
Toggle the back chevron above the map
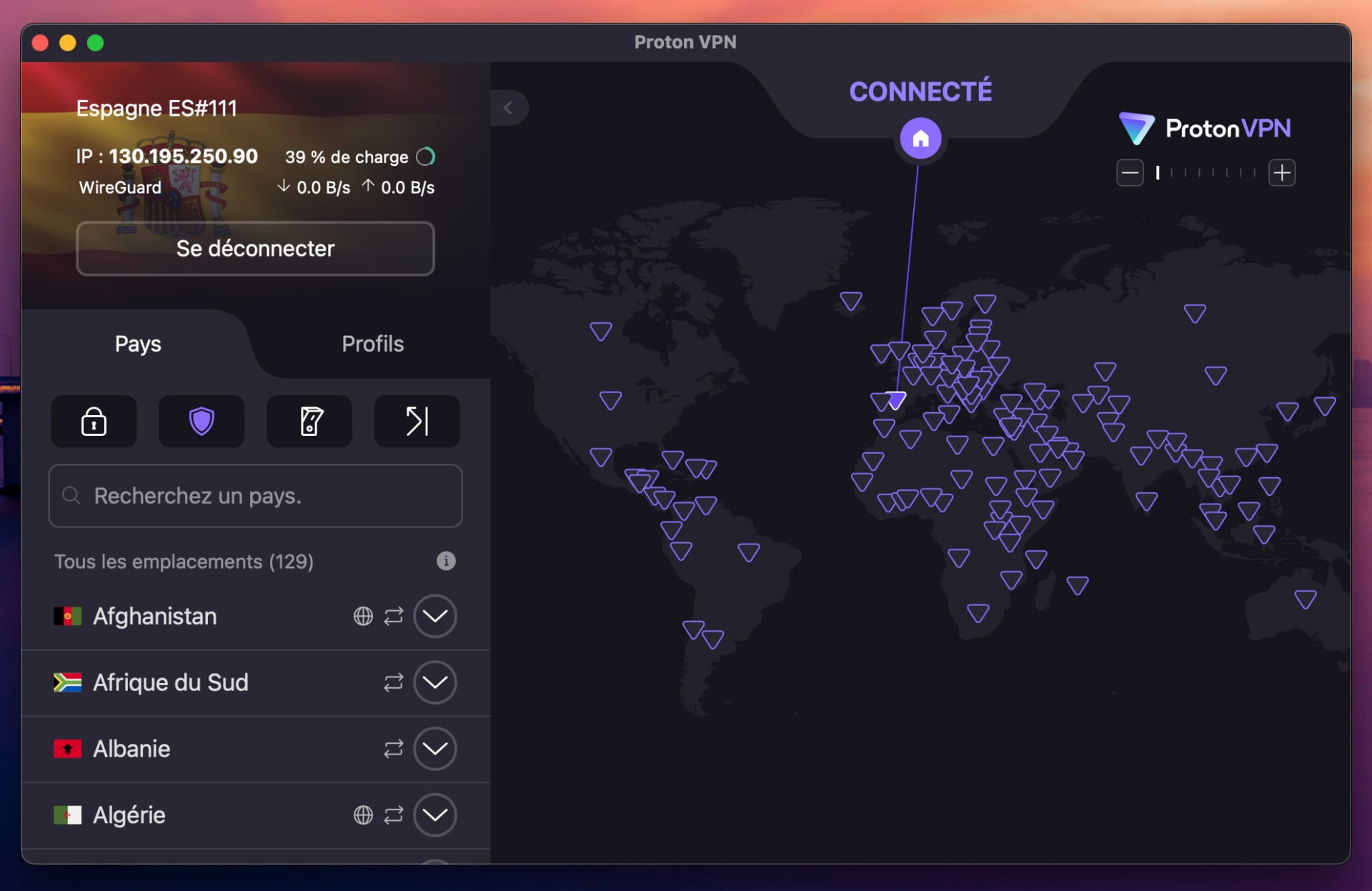[x=509, y=107]
